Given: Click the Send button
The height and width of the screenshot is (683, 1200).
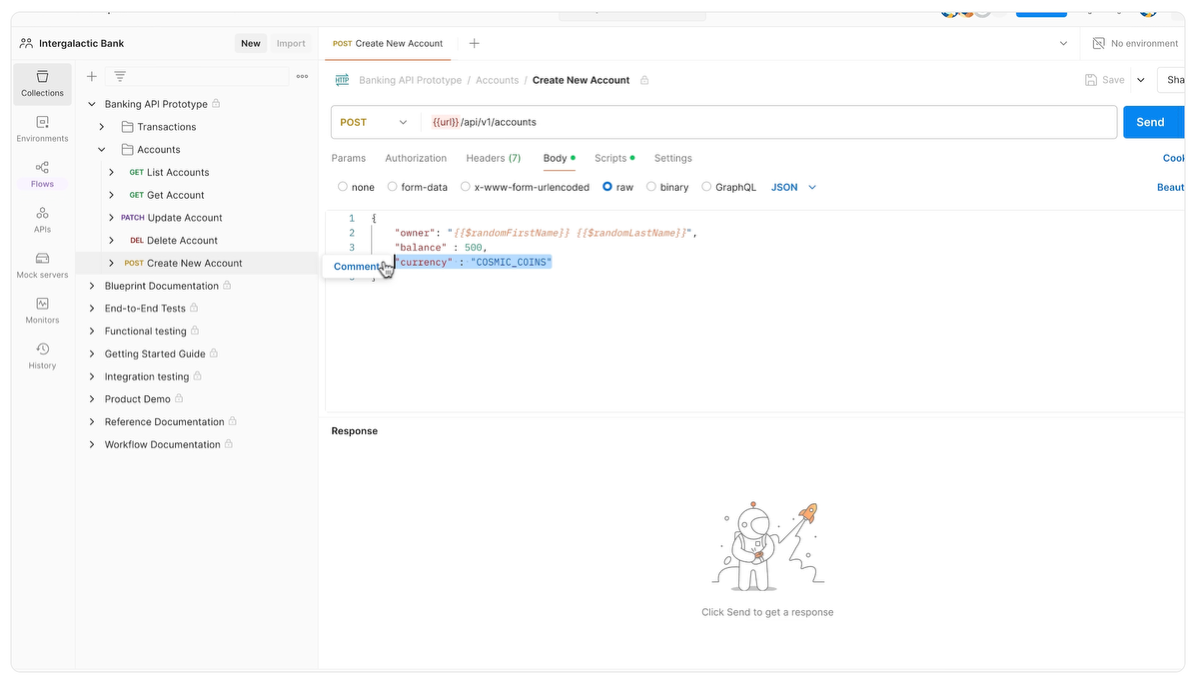Looking at the screenshot, I should [x=1151, y=122].
